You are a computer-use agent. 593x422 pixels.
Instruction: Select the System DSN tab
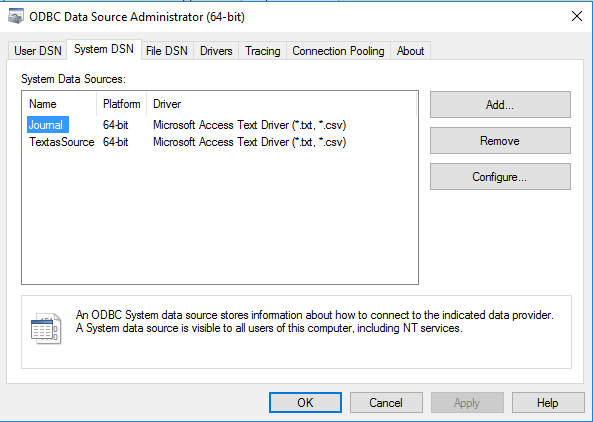click(x=104, y=49)
